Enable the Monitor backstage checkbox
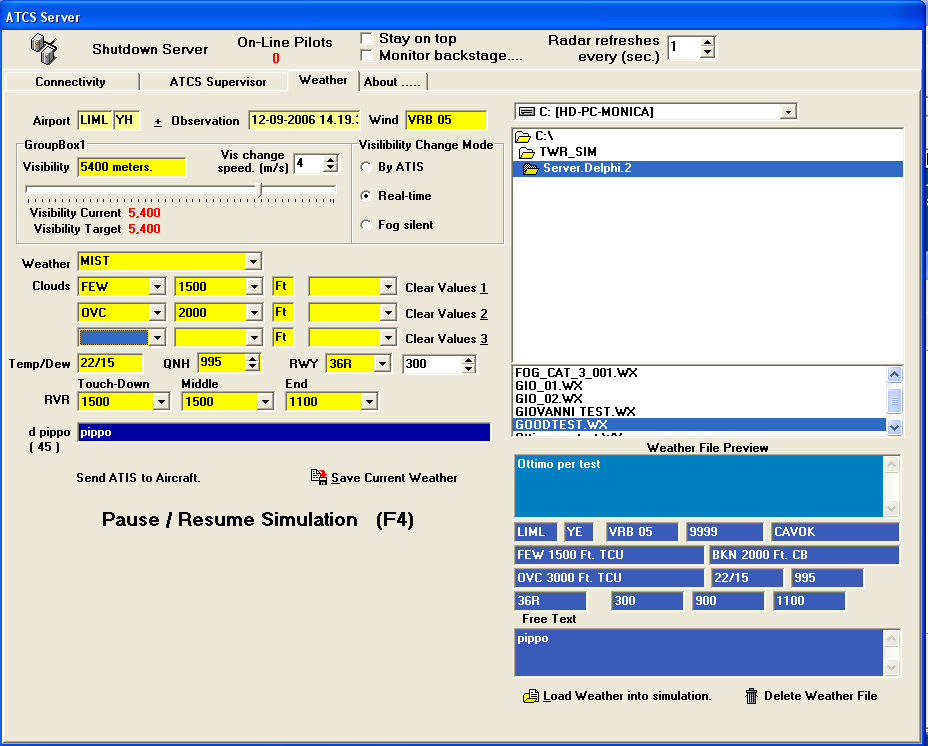The image size is (928, 746). point(366,56)
